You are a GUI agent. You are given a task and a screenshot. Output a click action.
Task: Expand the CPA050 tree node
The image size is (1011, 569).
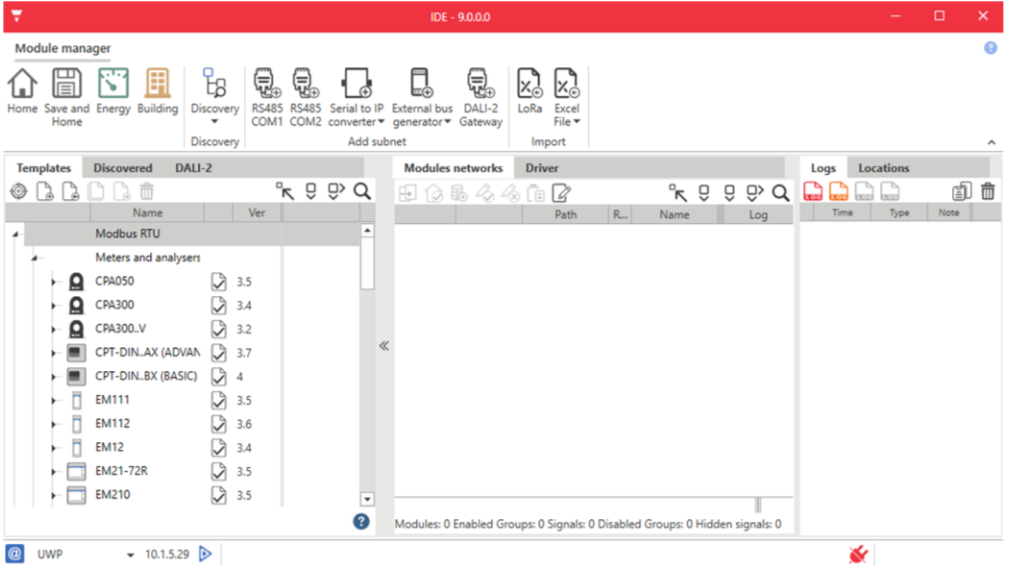pyautogui.click(x=54, y=282)
